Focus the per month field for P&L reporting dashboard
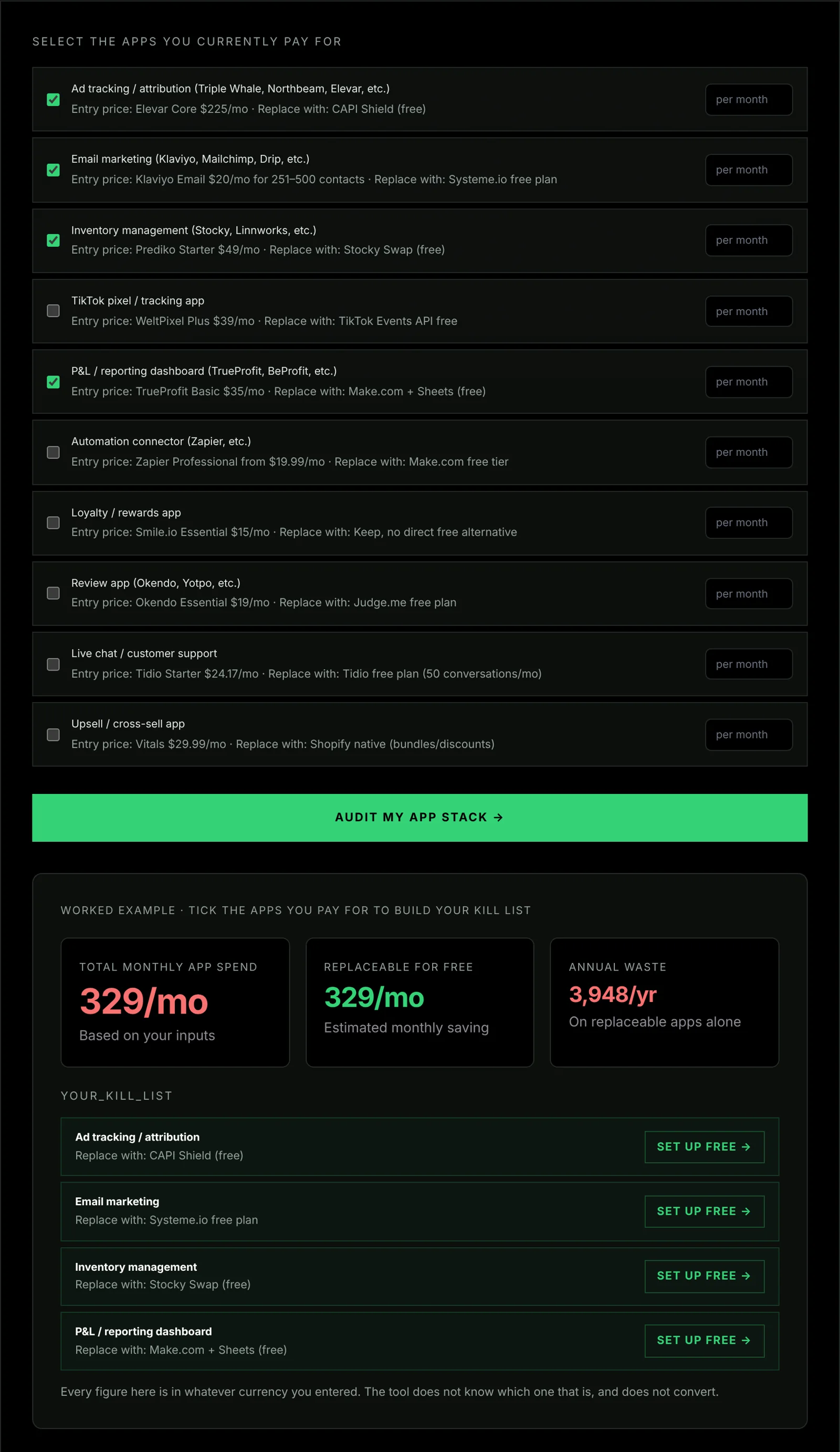Viewport: 840px width, 1452px height. pos(749,382)
